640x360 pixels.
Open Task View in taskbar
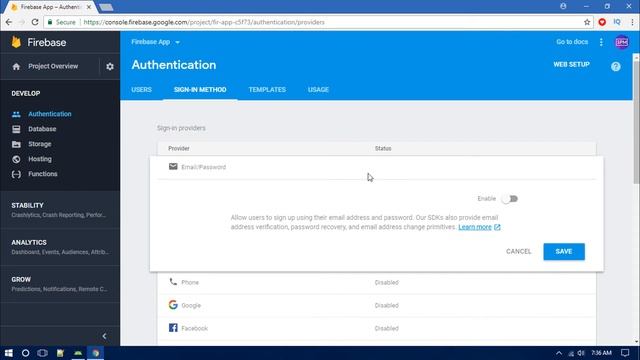[x=42, y=353]
